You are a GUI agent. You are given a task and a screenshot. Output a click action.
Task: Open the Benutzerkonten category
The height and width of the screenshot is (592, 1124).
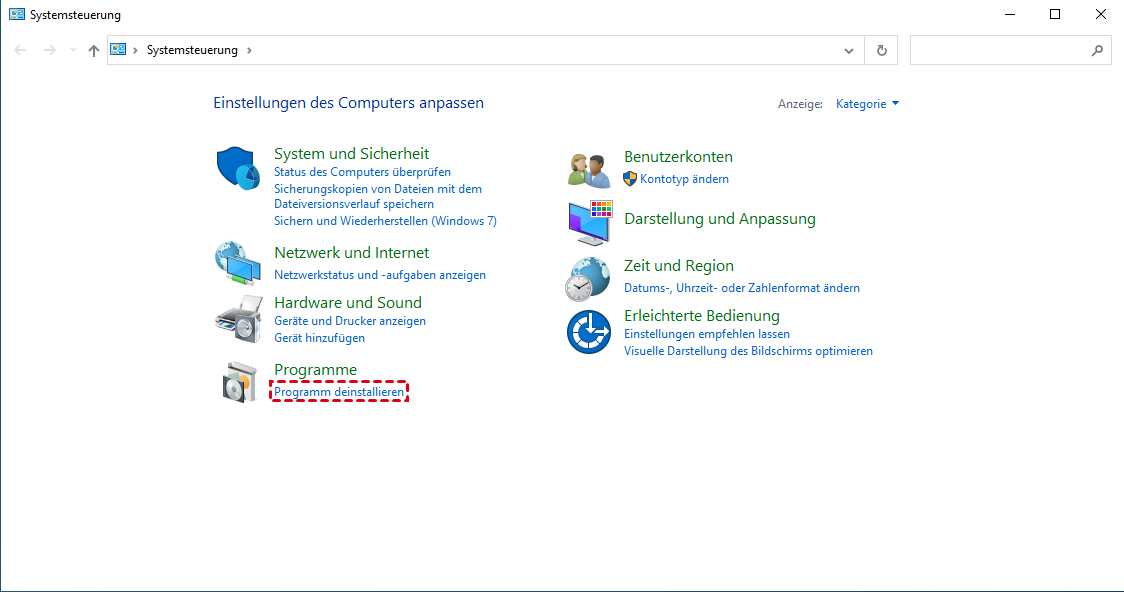[x=678, y=156]
